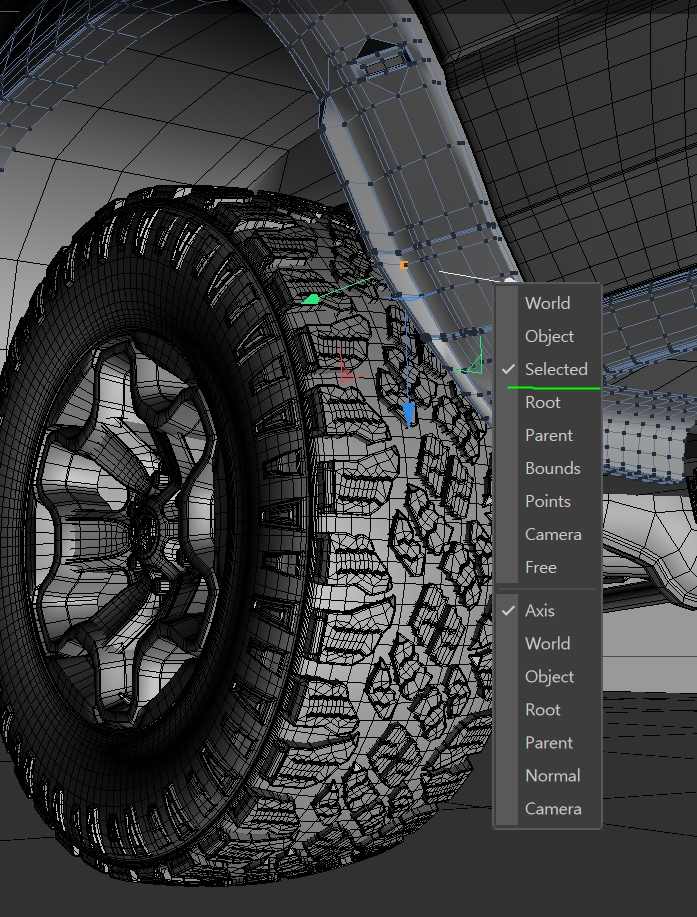
Task: Select Root in the upper orientation list
Action: pyautogui.click(x=548, y=402)
